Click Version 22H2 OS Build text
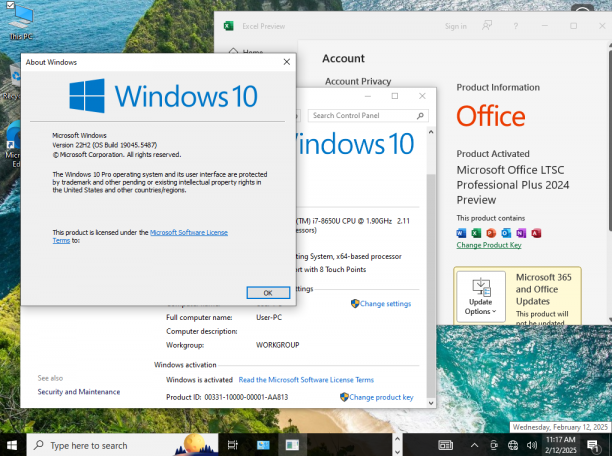The width and height of the screenshot is (612, 456). tap(105, 145)
